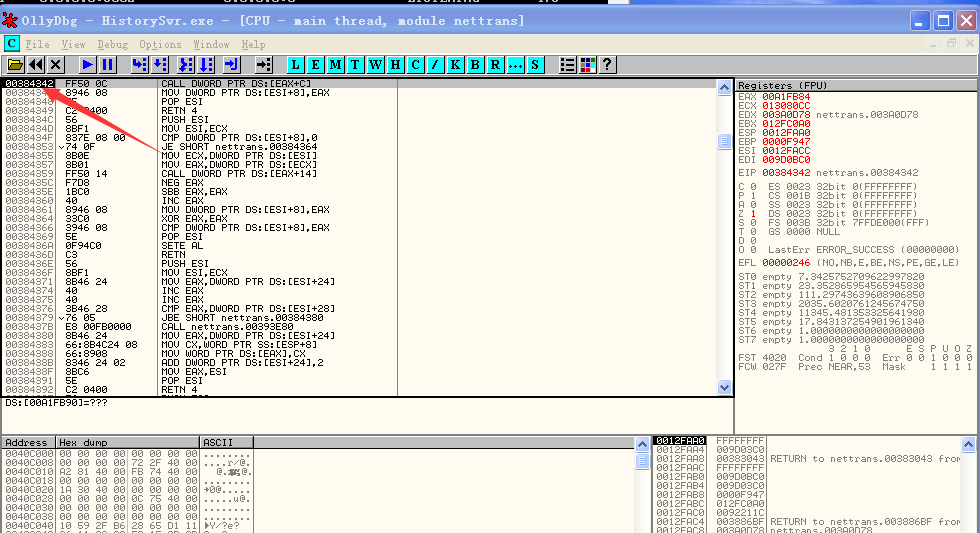This screenshot has height=533, width=980.
Task: Click CPU child window C icon in menu bar
Action: point(12,44)
